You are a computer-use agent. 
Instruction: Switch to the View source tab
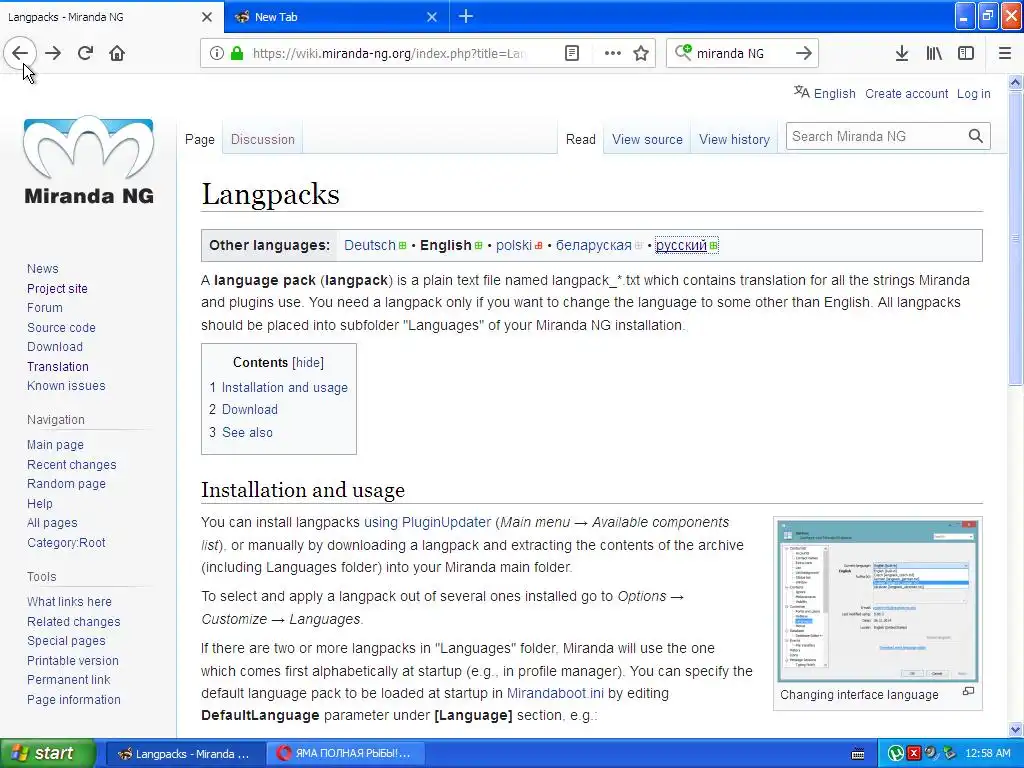point(647,139)
